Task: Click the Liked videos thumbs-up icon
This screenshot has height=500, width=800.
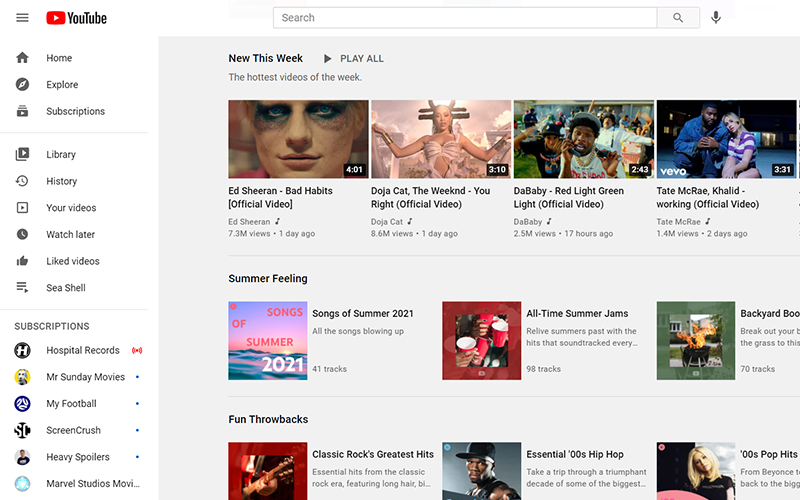Action: point(22,261)
